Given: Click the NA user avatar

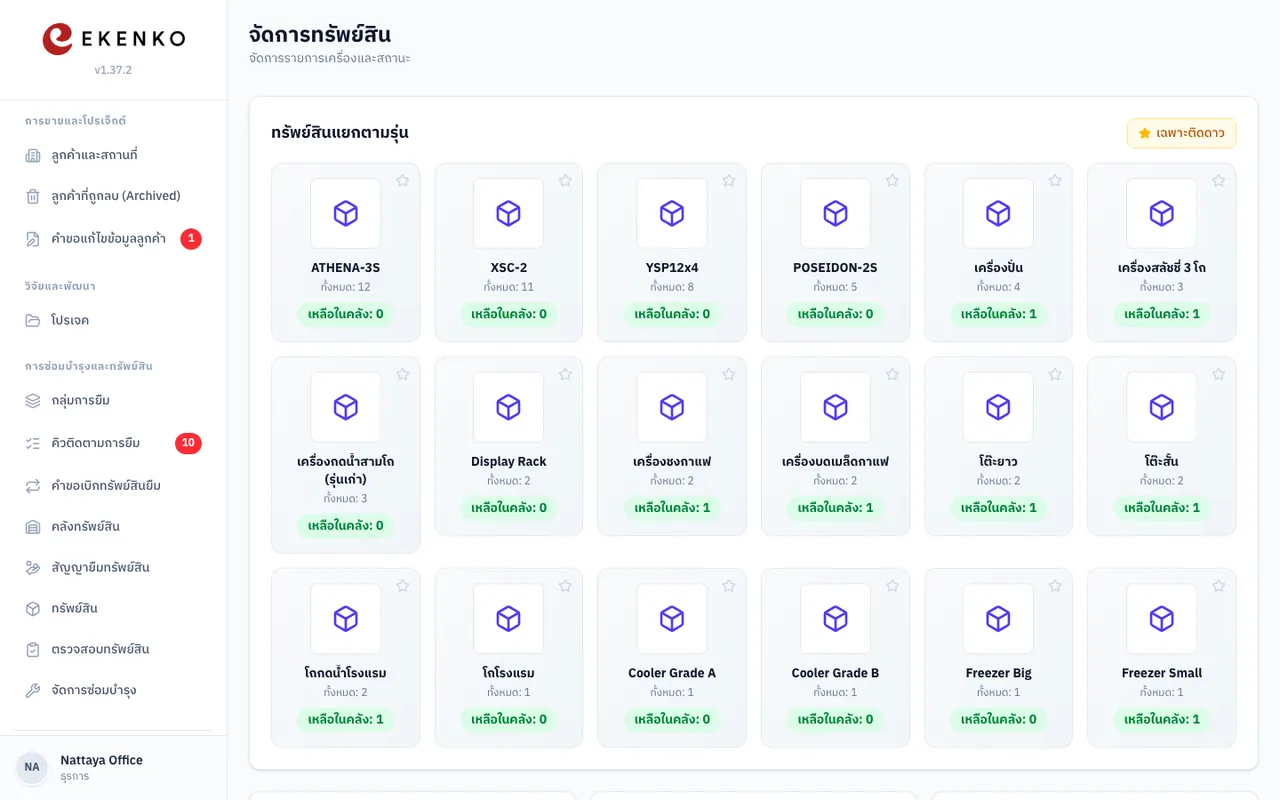Looking at the screenshot, I should [32, 767].
